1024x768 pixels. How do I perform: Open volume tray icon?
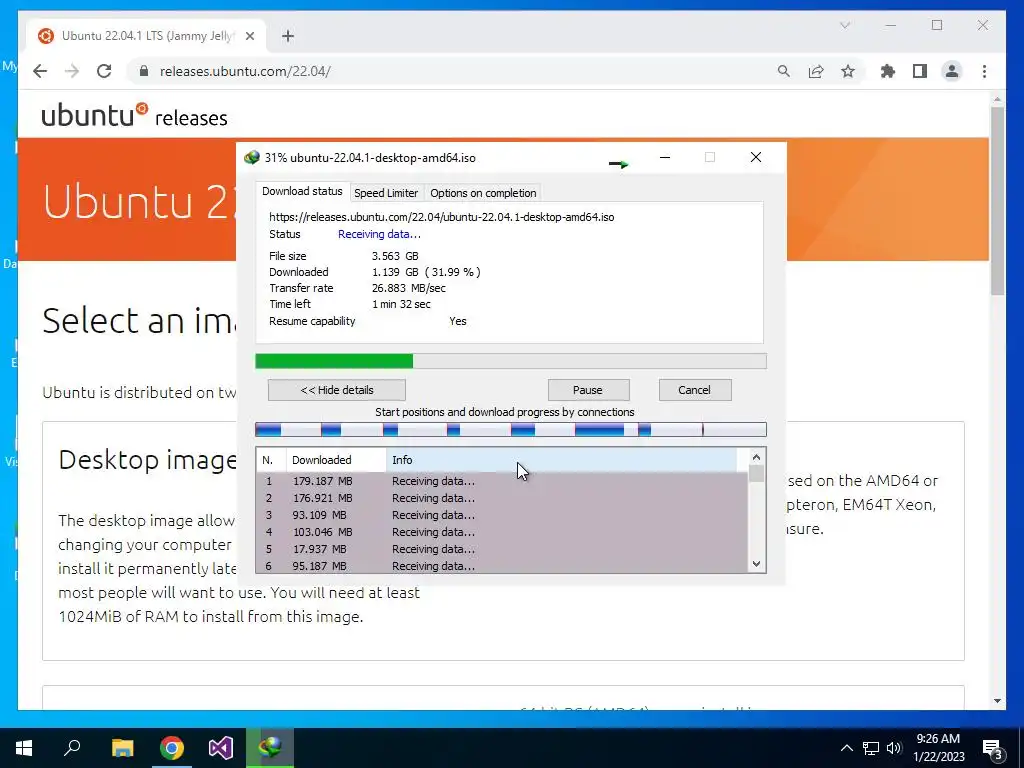point(894,748)
